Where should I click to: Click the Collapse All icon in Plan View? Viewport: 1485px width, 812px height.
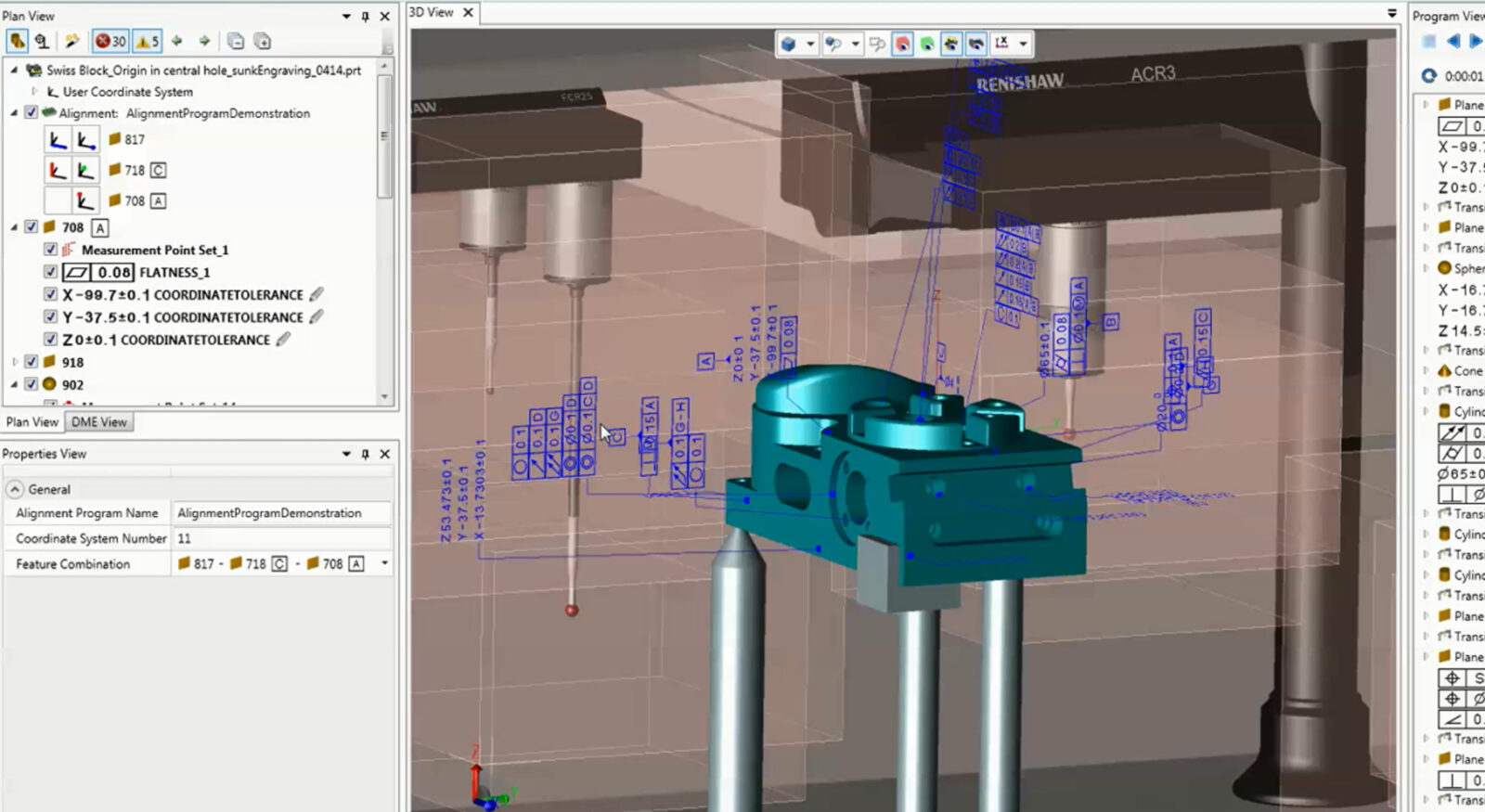[x=236, y=41]
